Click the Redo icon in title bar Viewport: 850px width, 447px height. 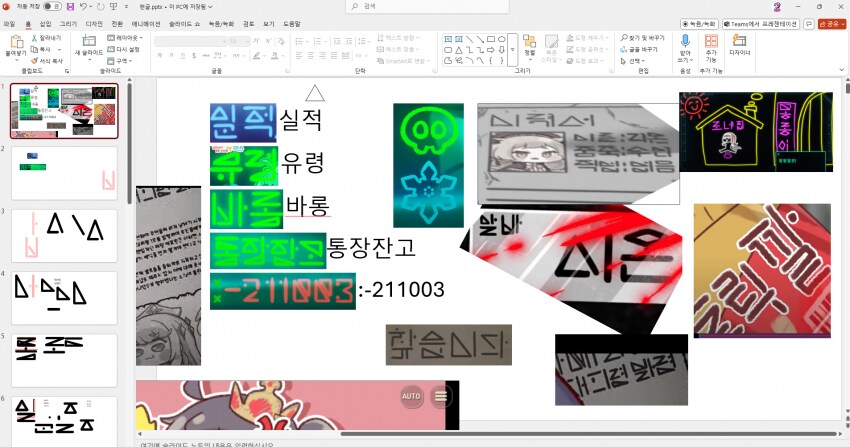[101, 7]
